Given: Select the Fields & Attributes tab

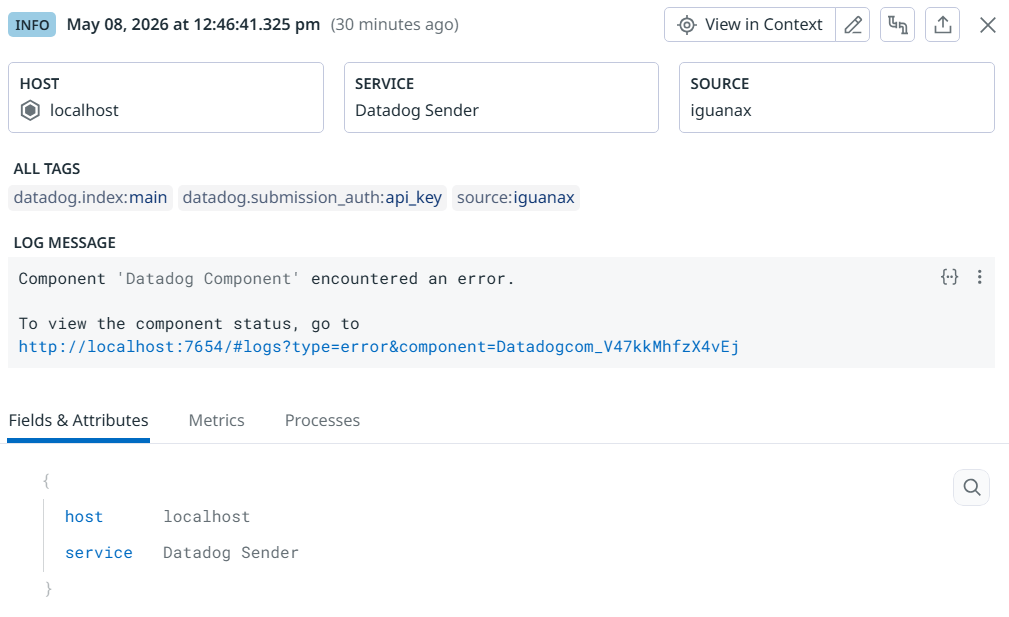Looking at the screenshot, I should [x=79, y=421].
